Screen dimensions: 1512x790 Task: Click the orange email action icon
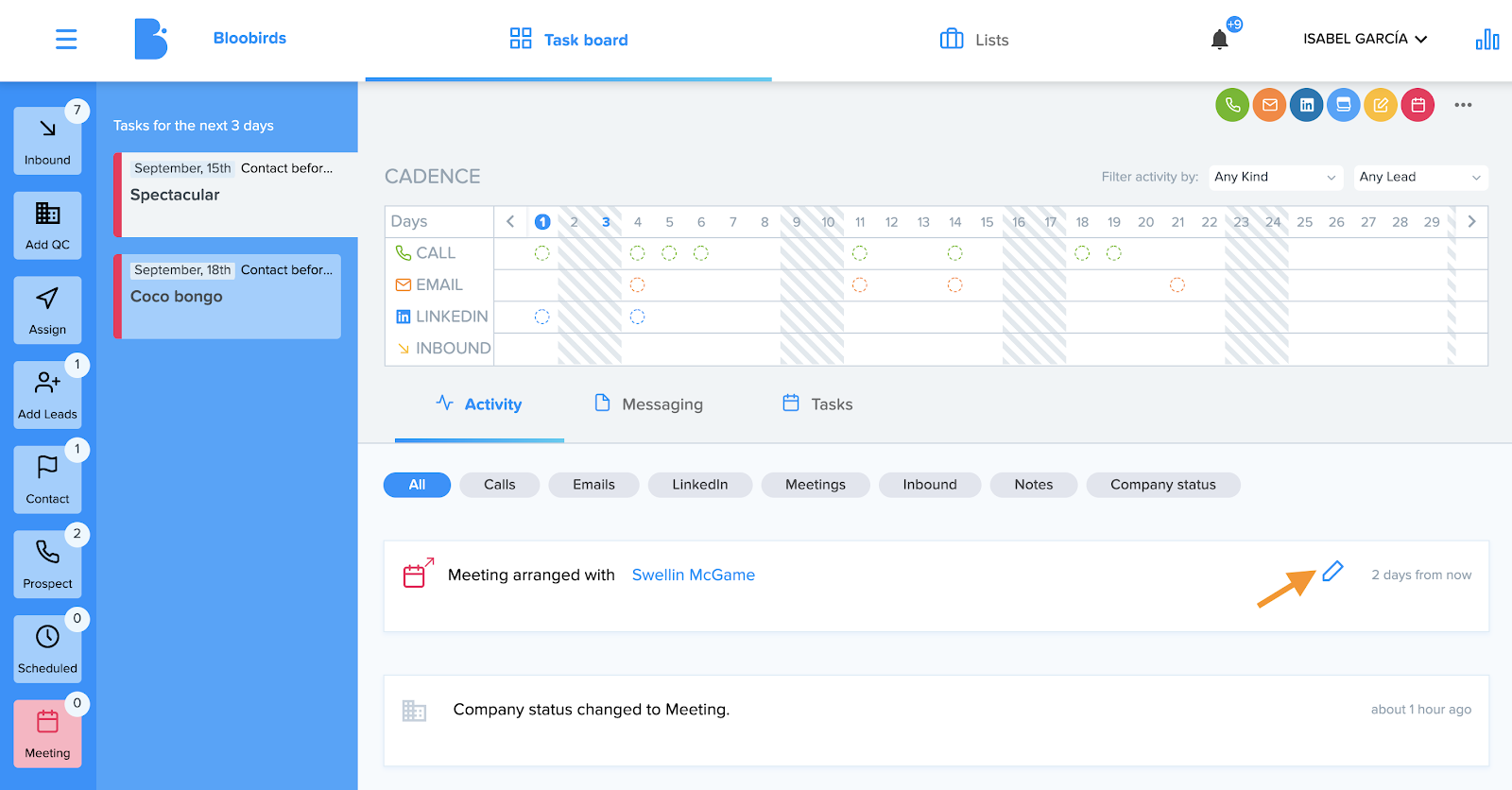(x=1270, y=105)
